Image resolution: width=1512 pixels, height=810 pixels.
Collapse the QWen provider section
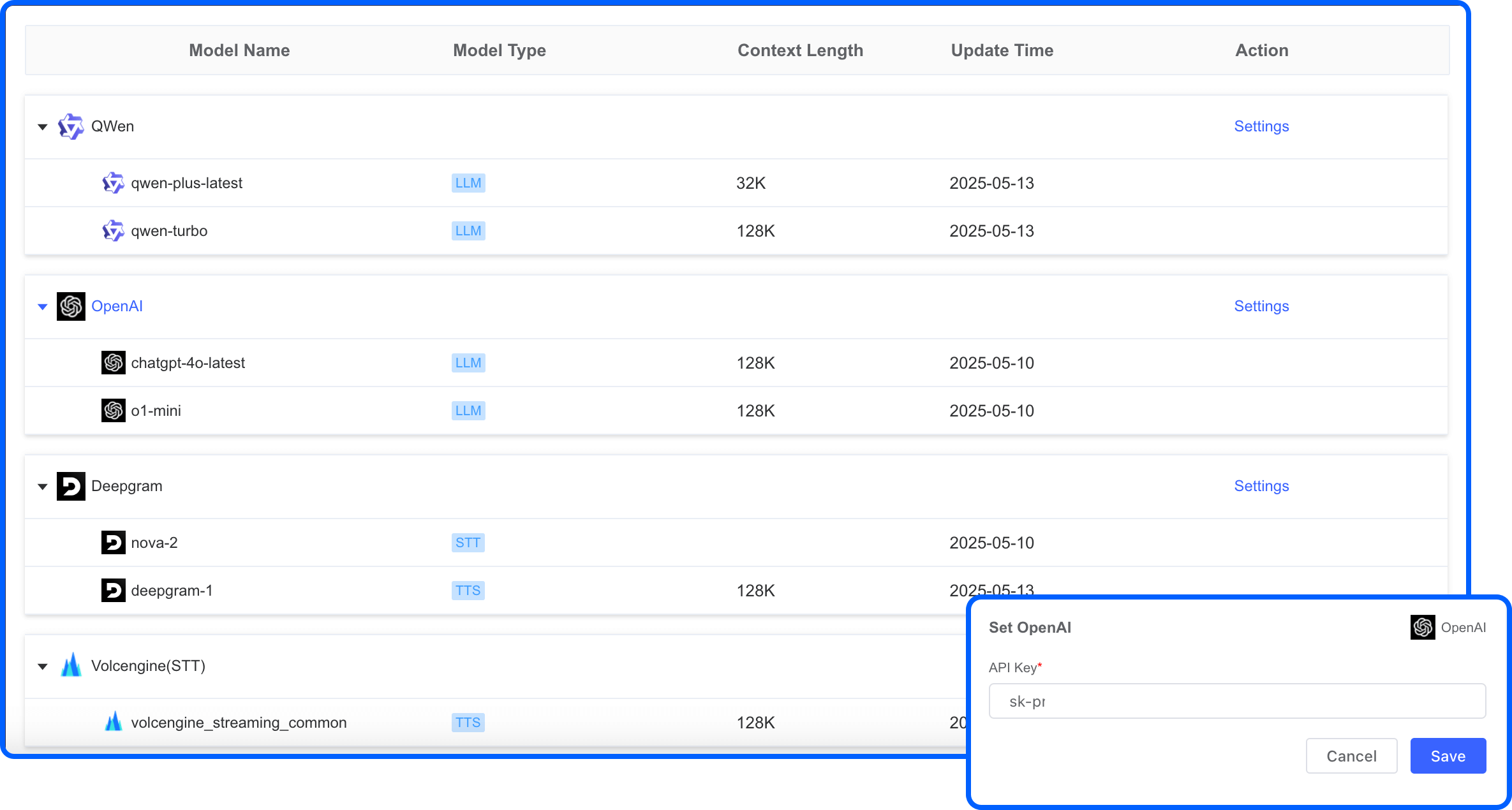42,126
